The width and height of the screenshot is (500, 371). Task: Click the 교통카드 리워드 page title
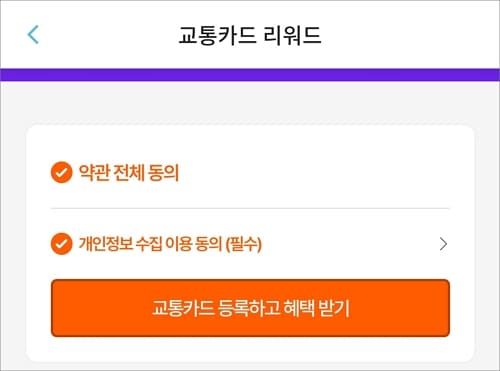click(250, 35)
